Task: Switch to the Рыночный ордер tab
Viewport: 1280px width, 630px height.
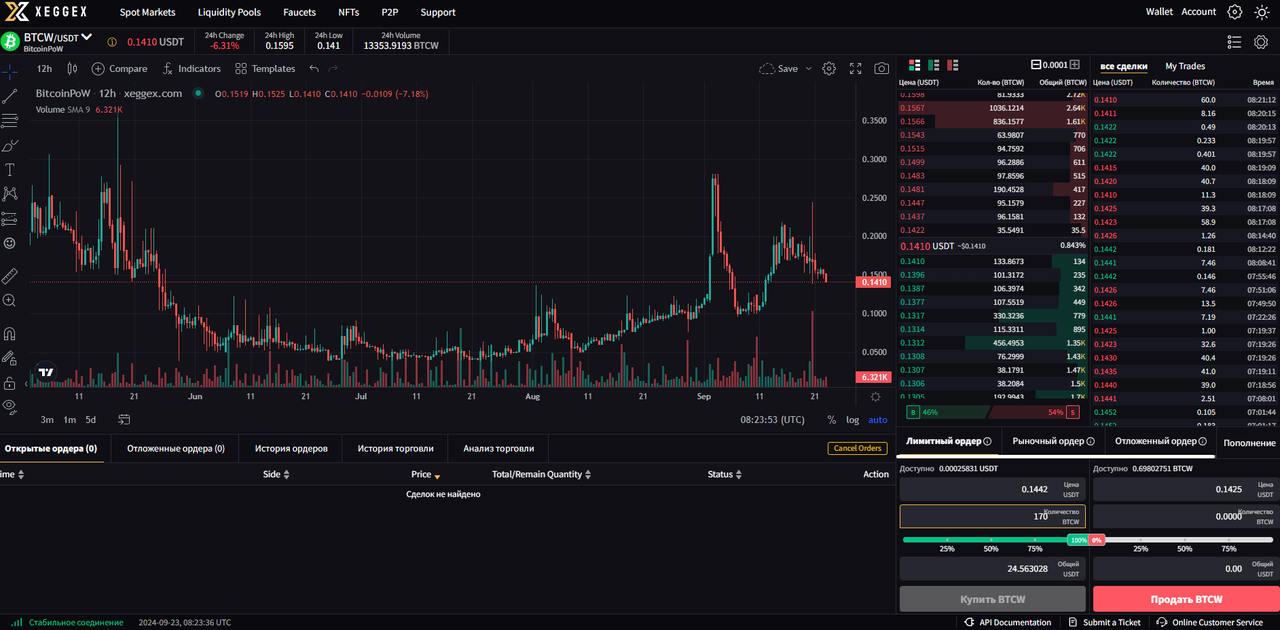Action: pos(1053,441)
